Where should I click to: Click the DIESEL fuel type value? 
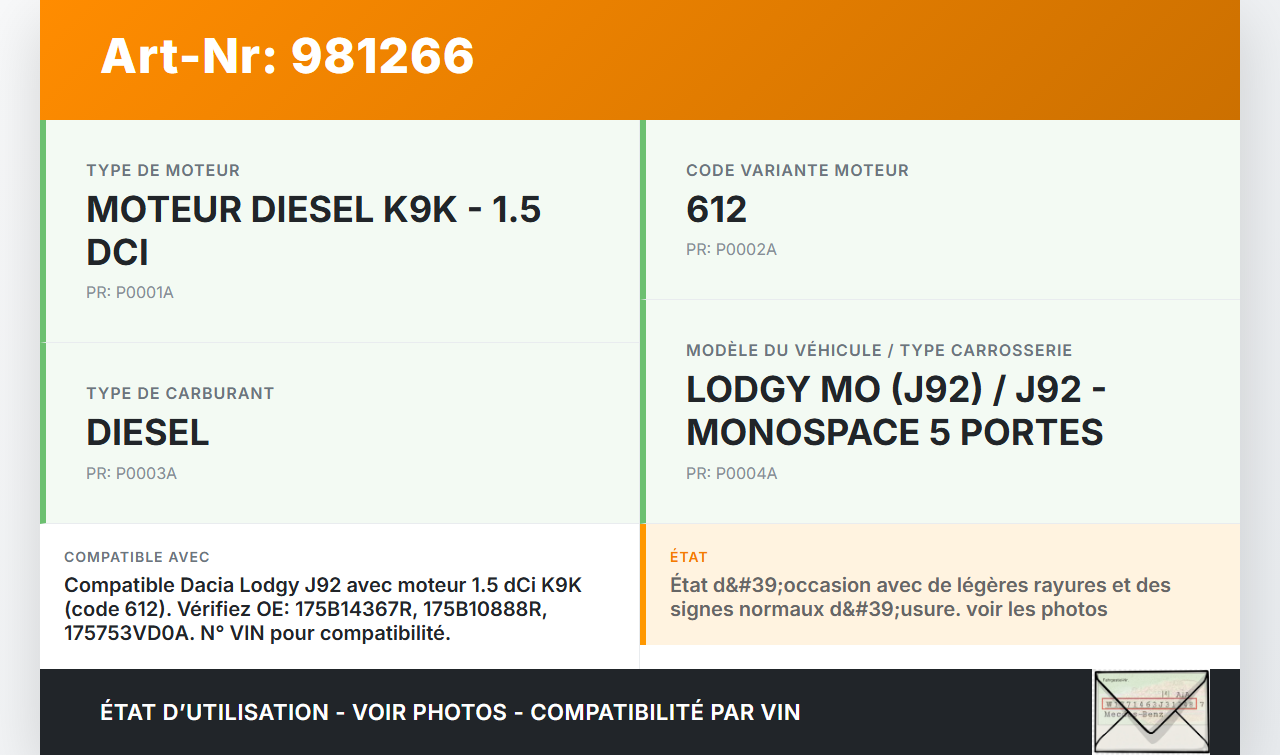(x=148, y=433)
